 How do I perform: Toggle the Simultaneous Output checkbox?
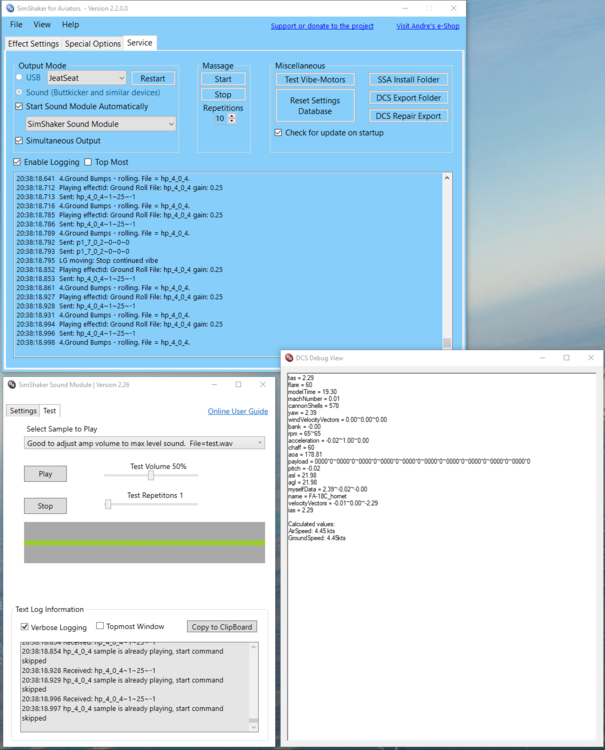19,141
